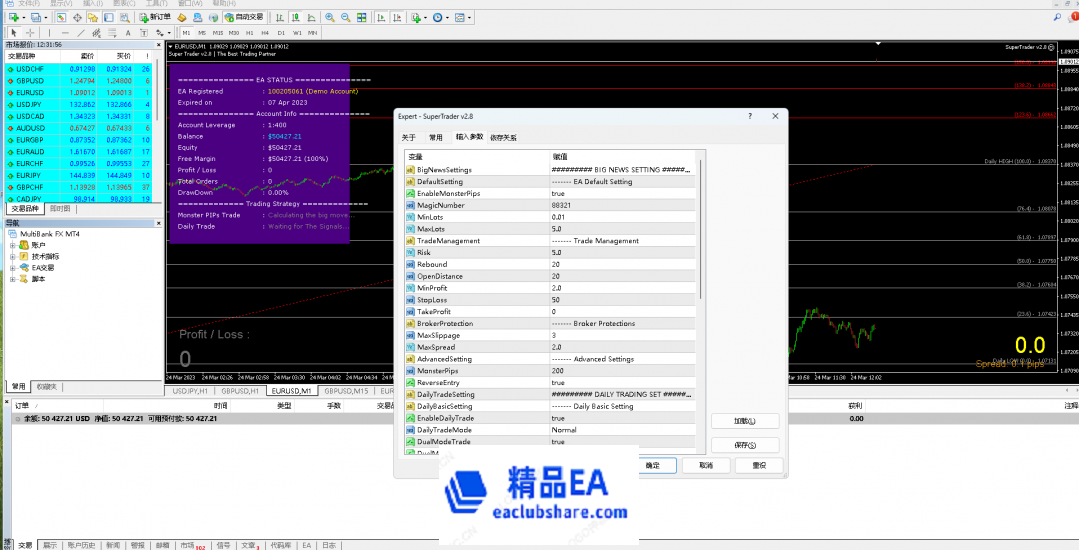
Task: Toggle the Navigator star-folder icon
Action: pyautogui.click(x=93, y=17)
